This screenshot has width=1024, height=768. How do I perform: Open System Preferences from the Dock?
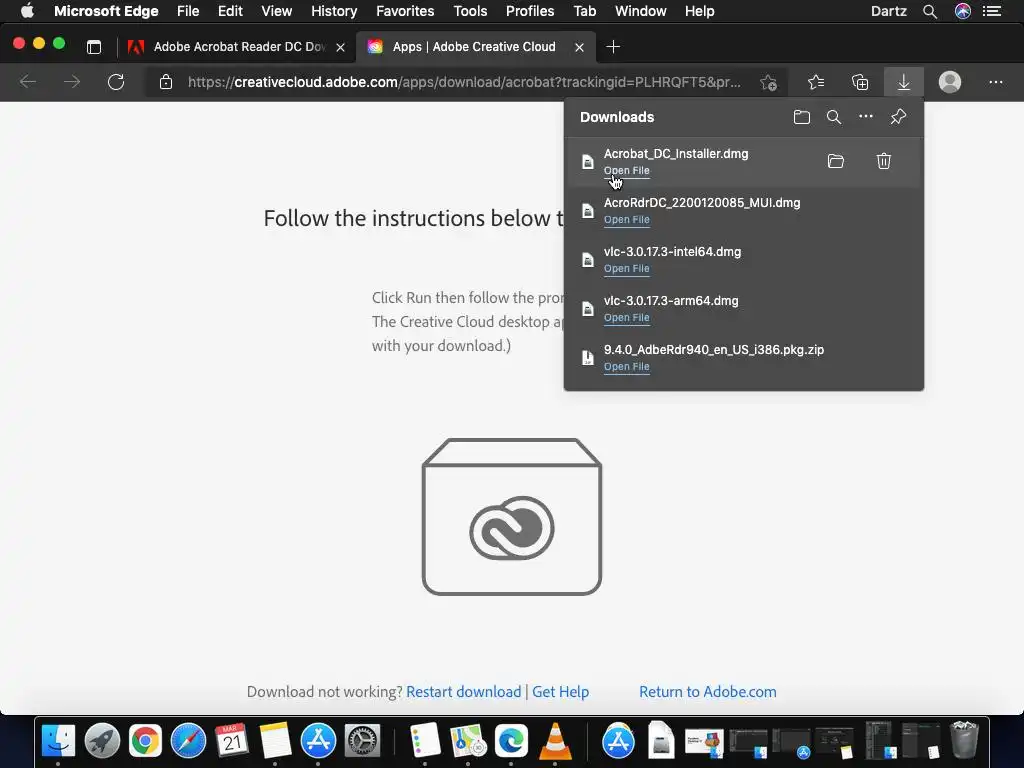tap(362, 741)
